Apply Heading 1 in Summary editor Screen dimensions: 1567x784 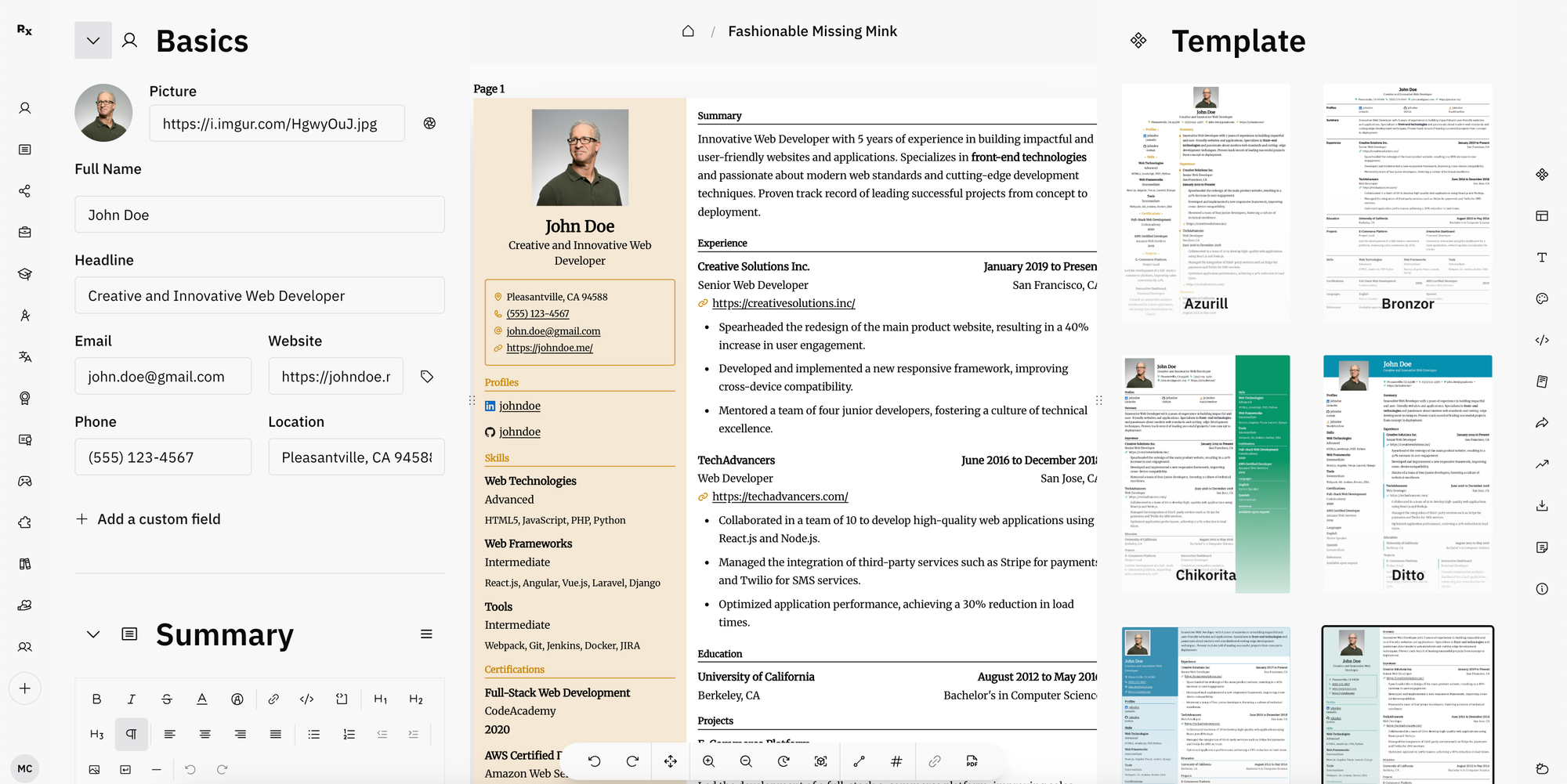[381, 699]
